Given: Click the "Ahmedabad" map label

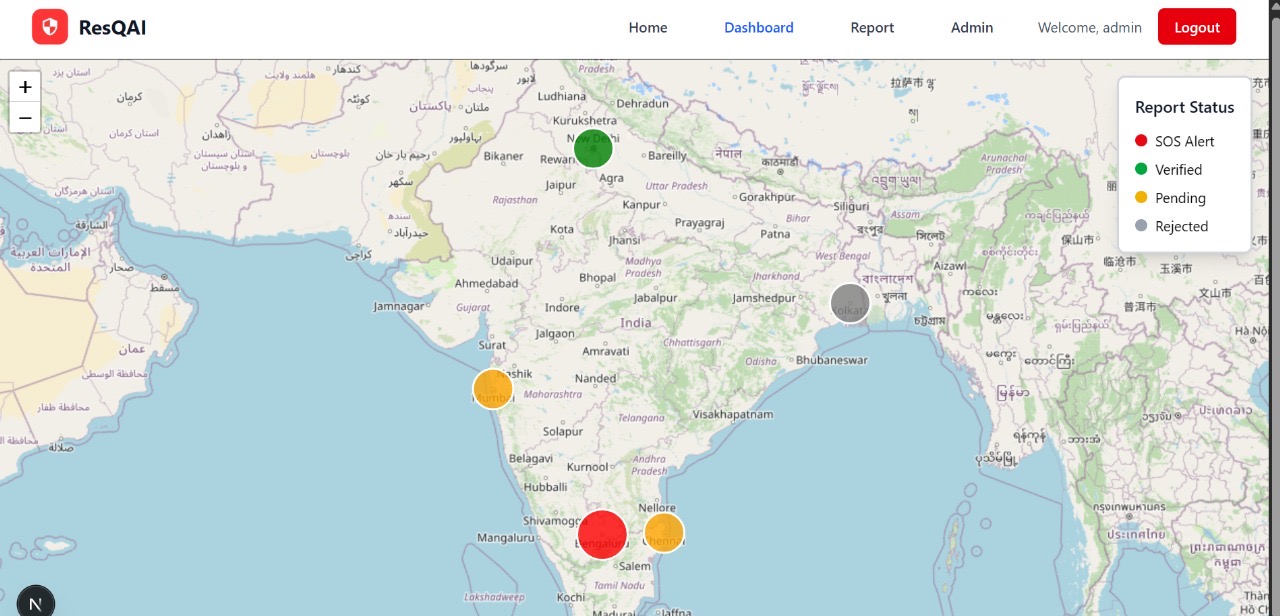Looking at the screenshot, I should (x=487, y=283).
